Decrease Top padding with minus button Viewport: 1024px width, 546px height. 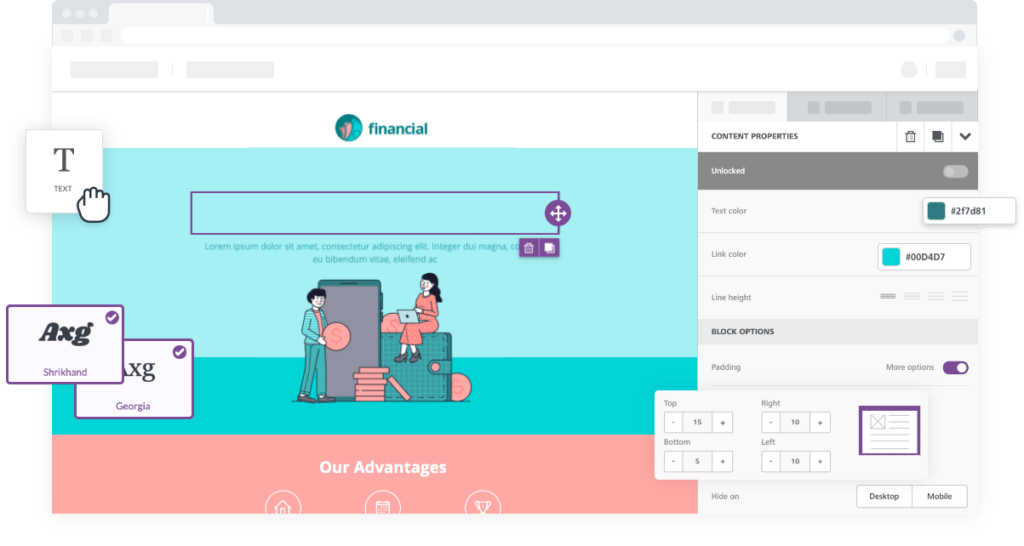(x=673, y=423)
